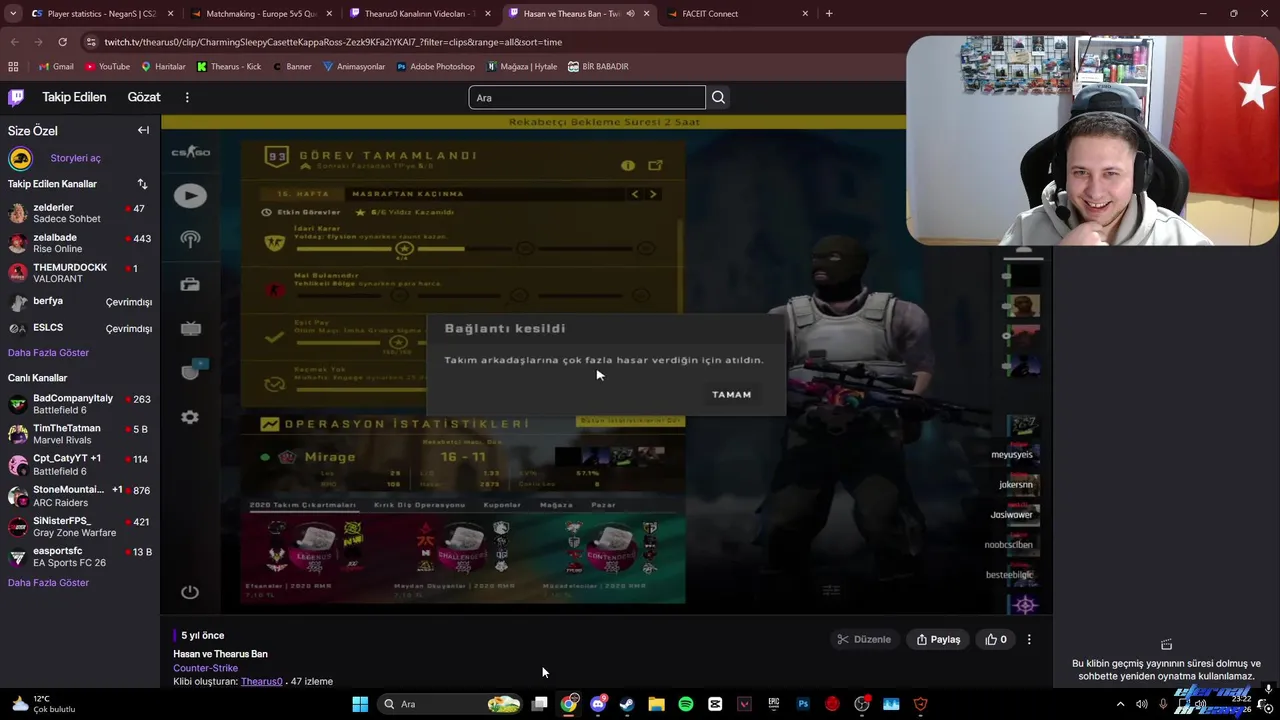The image size is (1280, 720).
Task: Open CapCut from the taskbar
Action: [x=715, y=704]
